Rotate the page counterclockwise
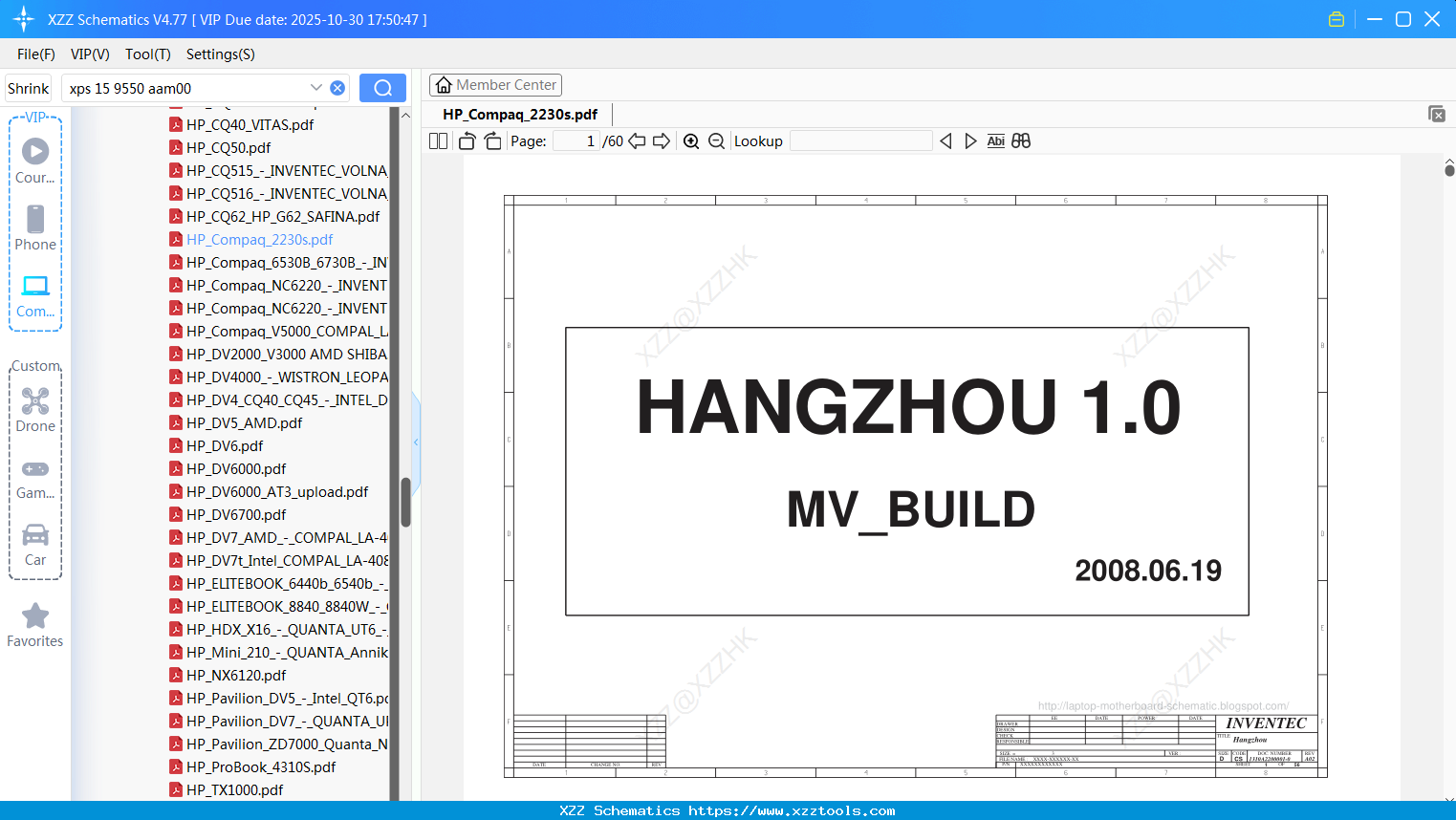 point(467,140)
